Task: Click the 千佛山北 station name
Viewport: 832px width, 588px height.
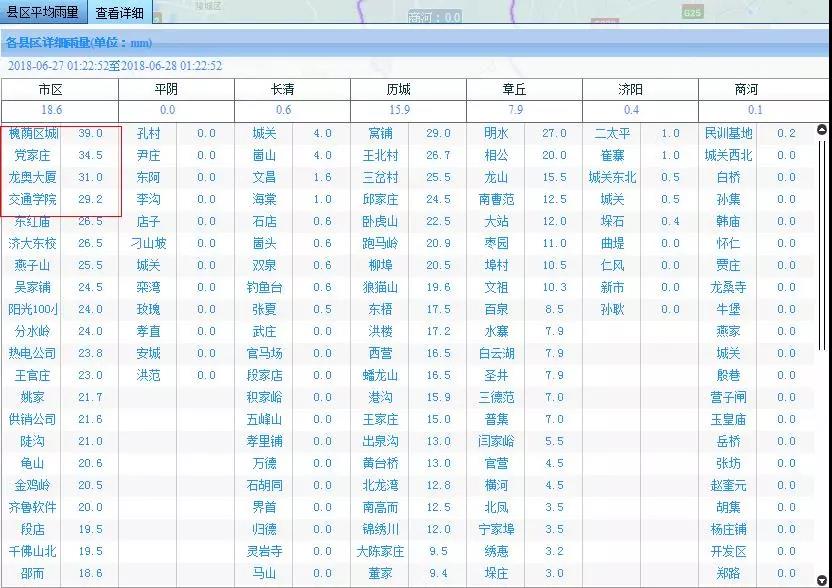Action: [x=32, y=552]
